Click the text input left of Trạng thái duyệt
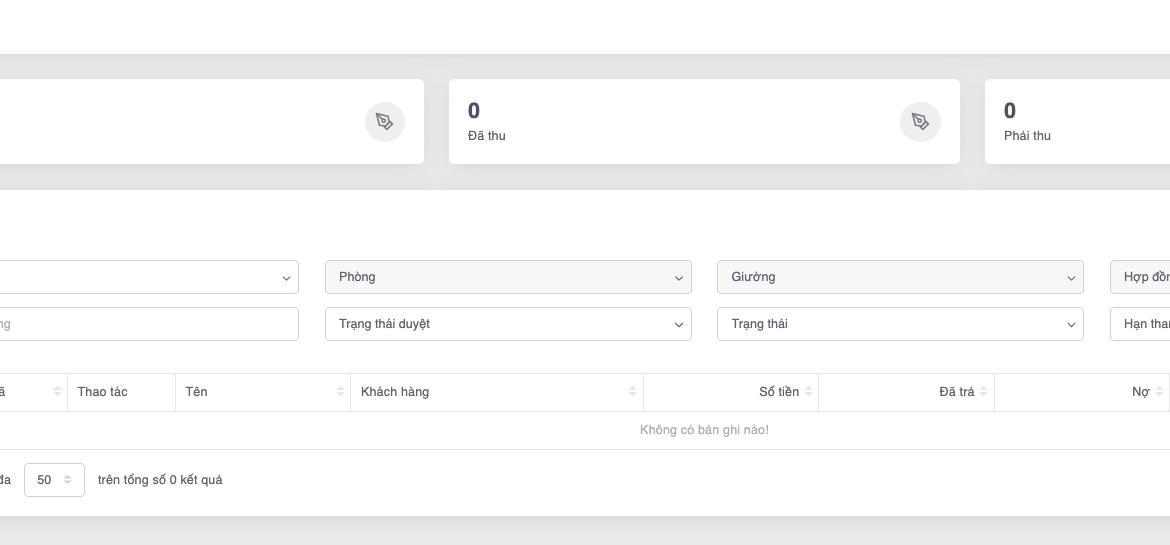Image resolution: width=1170 pixels, height=545 pixels. point(150,324)
